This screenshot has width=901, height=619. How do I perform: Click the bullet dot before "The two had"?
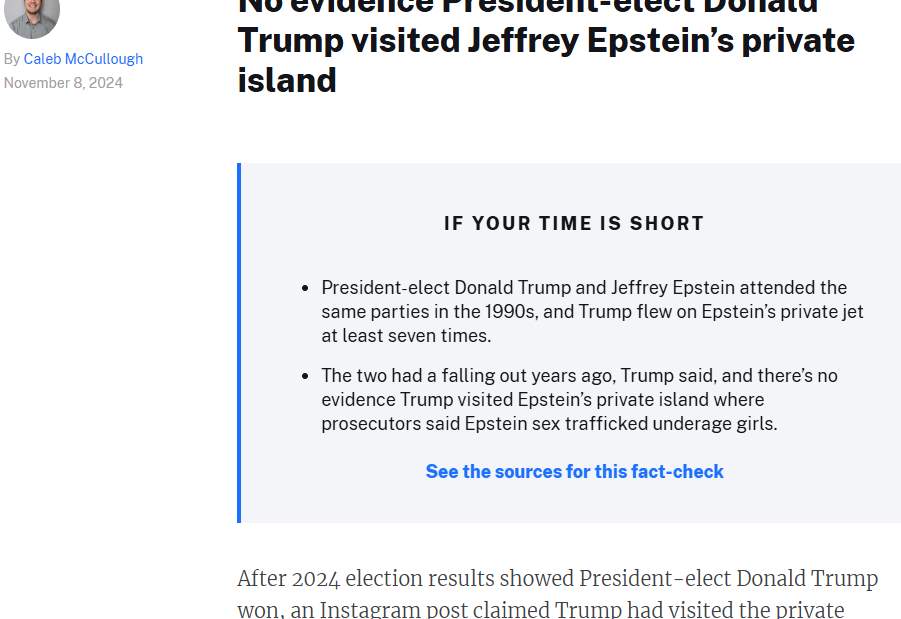pos(305,376)
